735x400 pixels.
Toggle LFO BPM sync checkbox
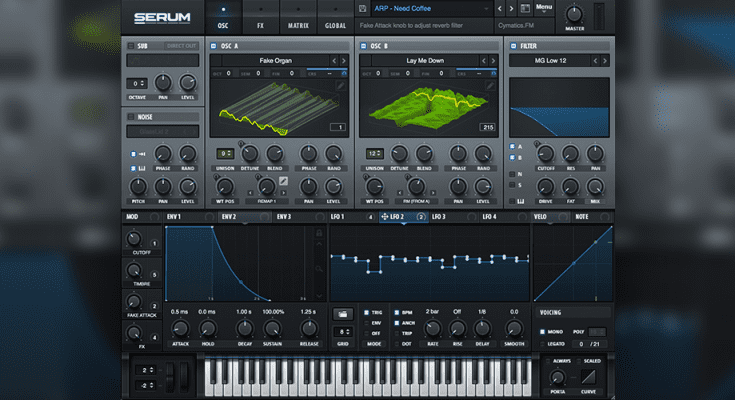[x=397, y=312]
